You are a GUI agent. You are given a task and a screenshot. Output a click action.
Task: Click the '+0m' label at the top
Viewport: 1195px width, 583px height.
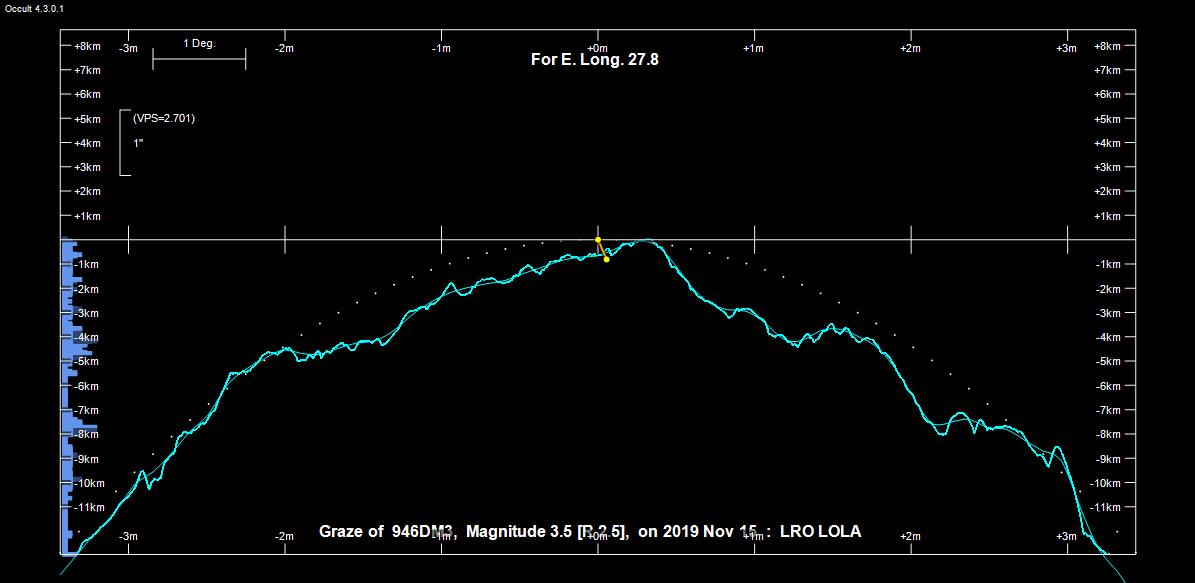[x=597, y=48]
